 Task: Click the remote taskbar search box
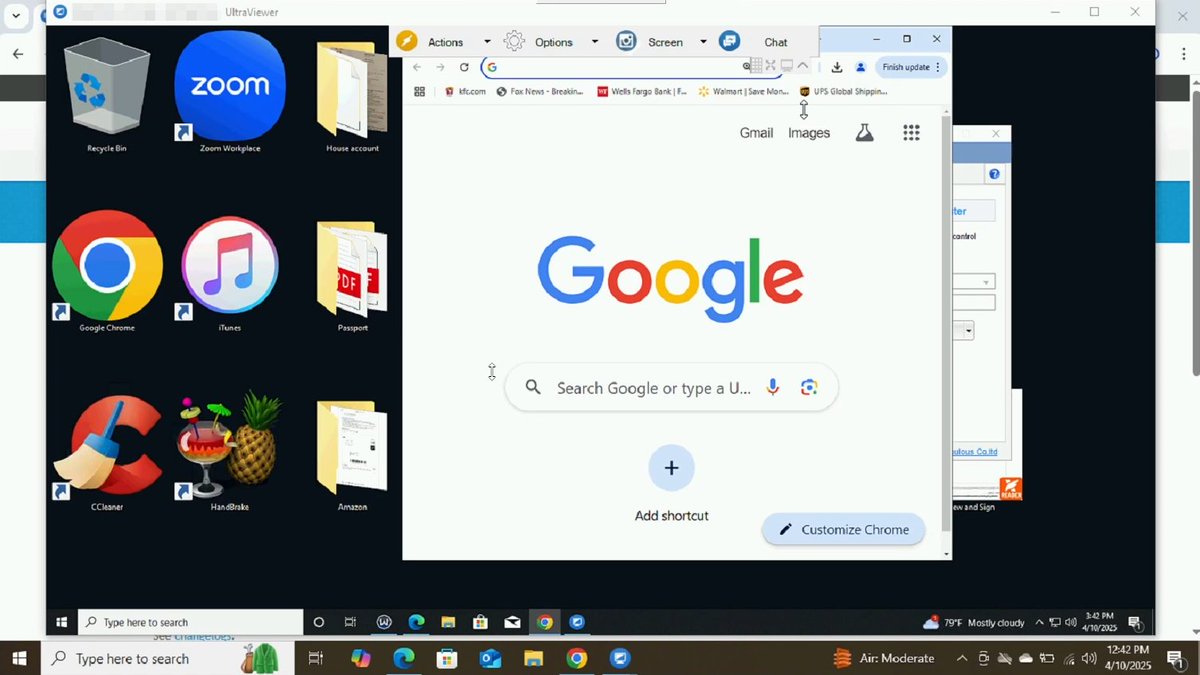coord(190,622)
